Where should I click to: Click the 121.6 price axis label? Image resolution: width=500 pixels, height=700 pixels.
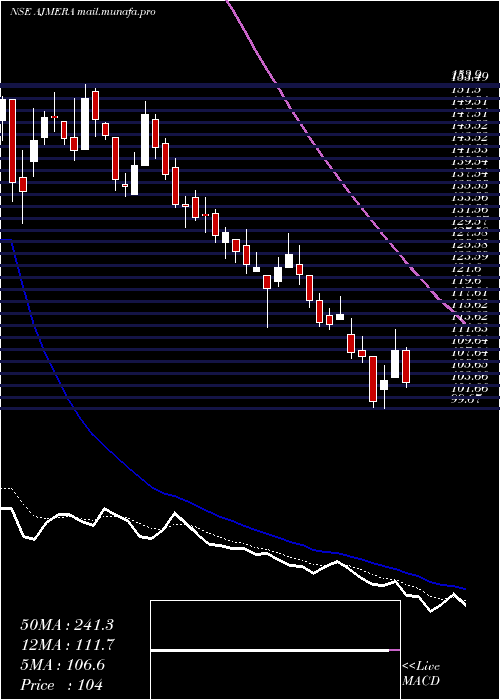tap(468, 269)
